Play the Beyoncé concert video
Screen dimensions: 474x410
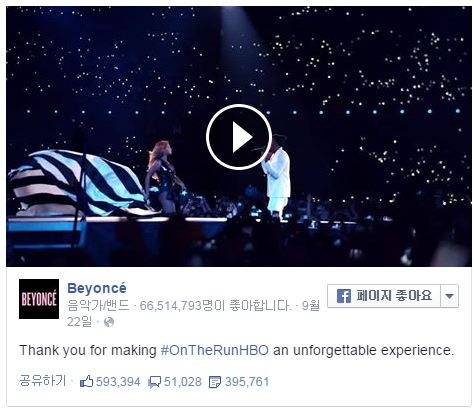coord(239,137)
